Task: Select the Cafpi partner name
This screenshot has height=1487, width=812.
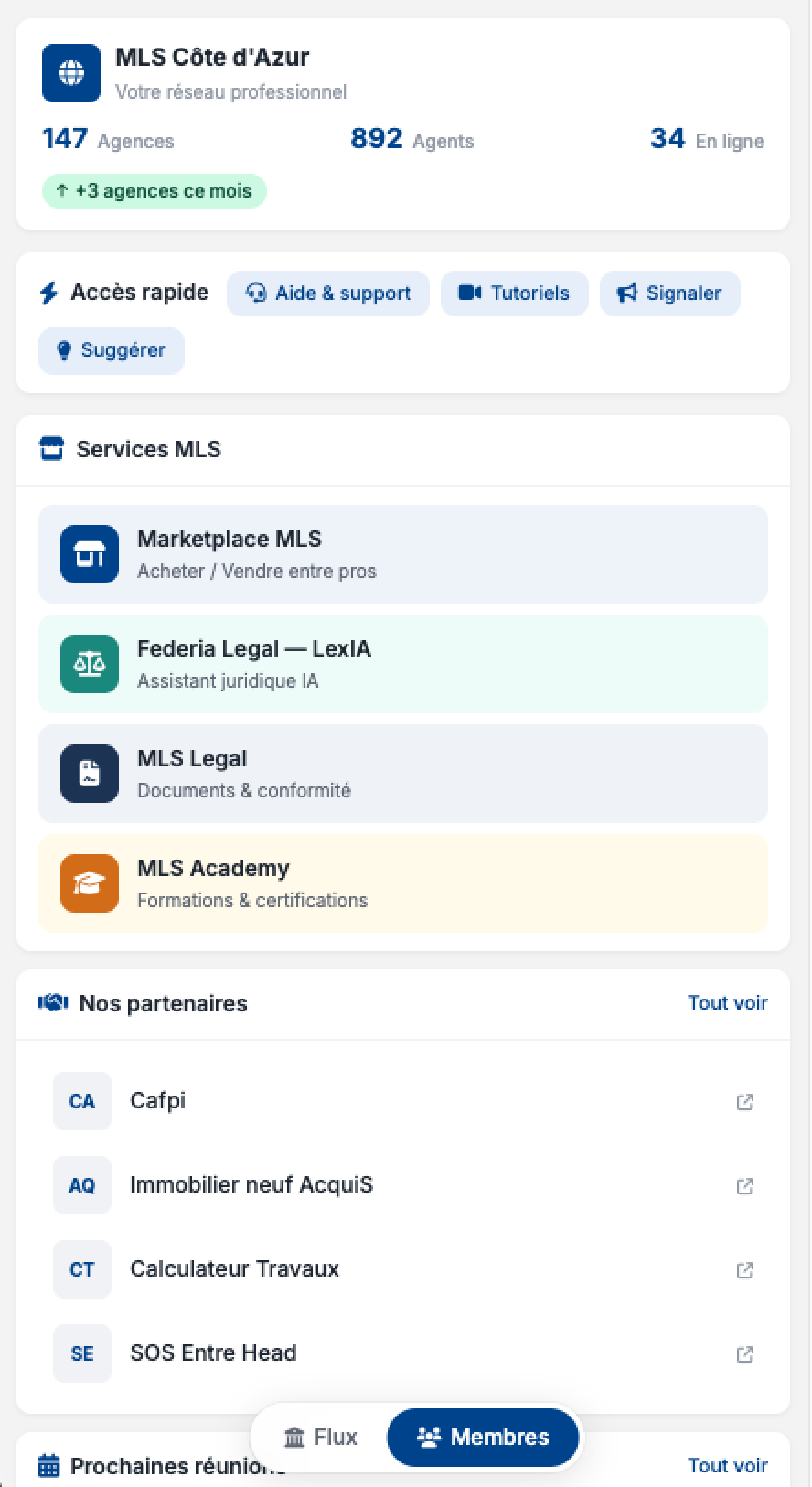Action: click(157, 1100)
